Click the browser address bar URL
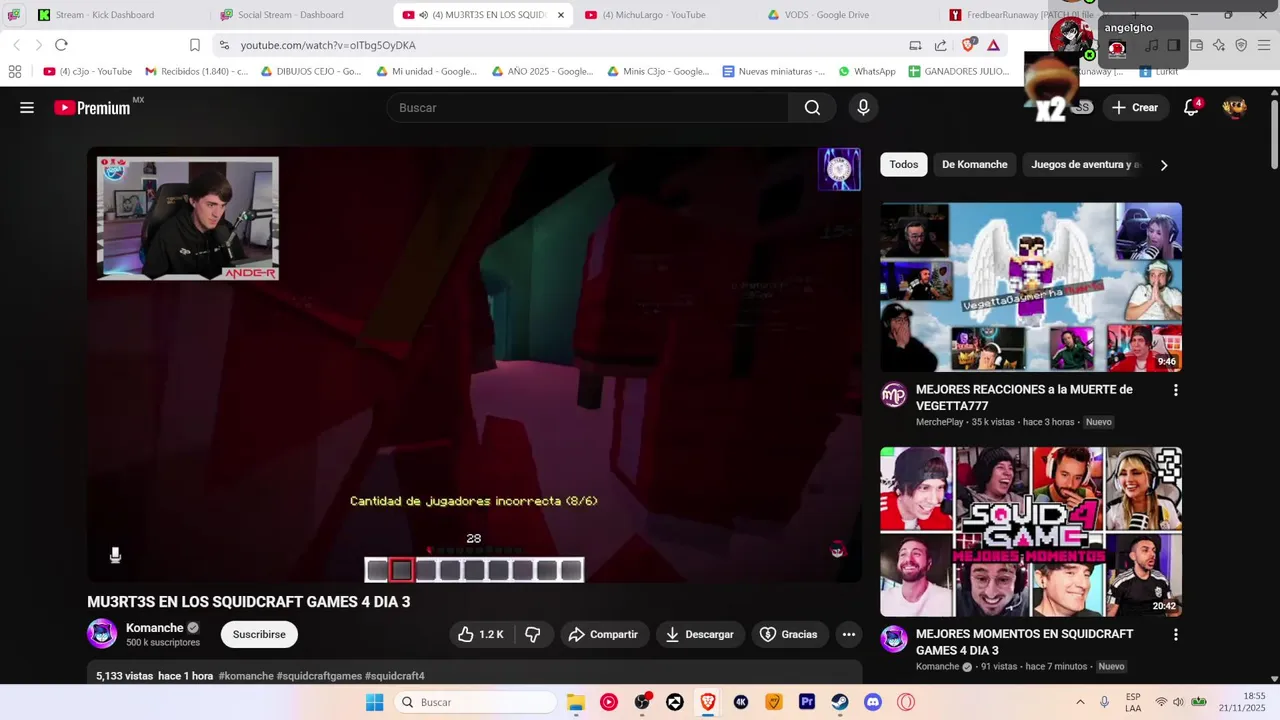This screenshot has width=1280, height=720. click(328, 45)
